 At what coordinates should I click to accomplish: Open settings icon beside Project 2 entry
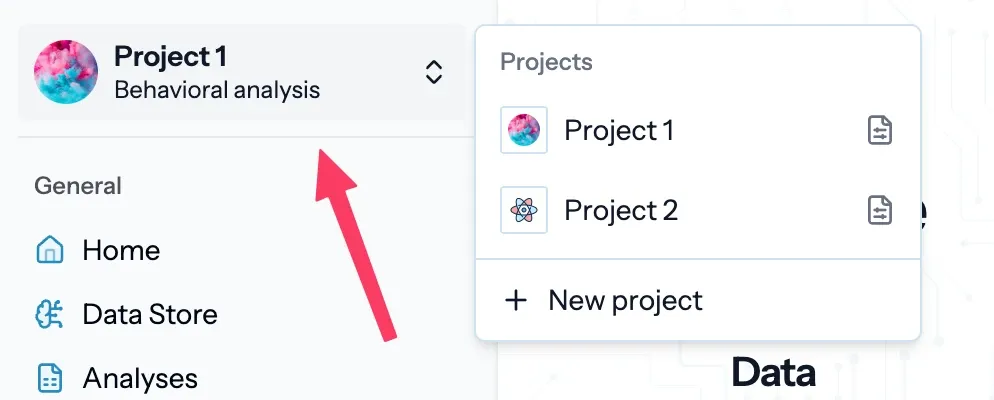[x=879, y=210]
